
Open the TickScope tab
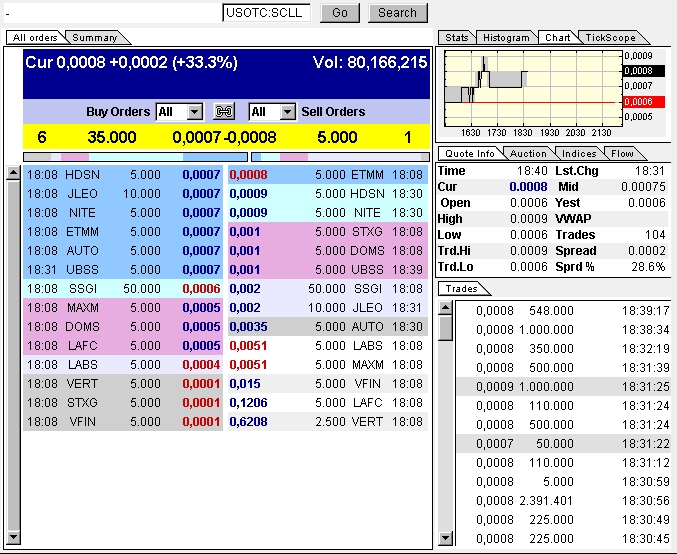pyautogui.click(x=610, y=38)
